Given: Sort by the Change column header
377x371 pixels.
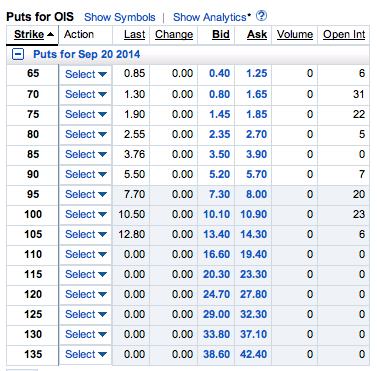Looking at the screenshot, I should click(x=174, y=34).
